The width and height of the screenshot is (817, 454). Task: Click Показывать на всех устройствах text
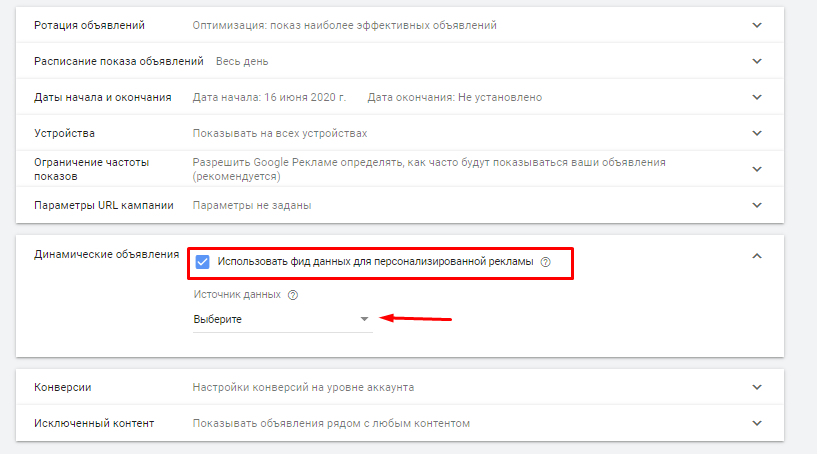(x=280, y=133)
